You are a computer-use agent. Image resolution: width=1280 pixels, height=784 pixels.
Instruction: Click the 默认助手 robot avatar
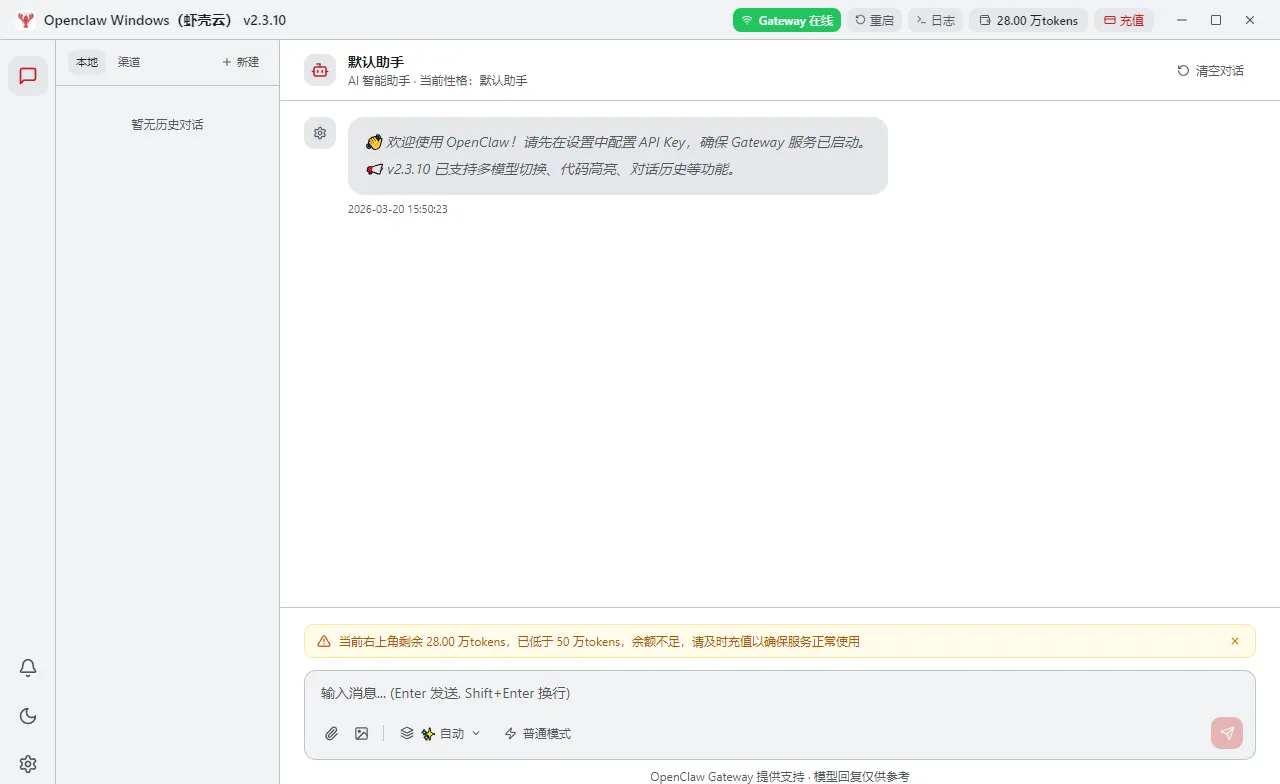tap(320, 70)
